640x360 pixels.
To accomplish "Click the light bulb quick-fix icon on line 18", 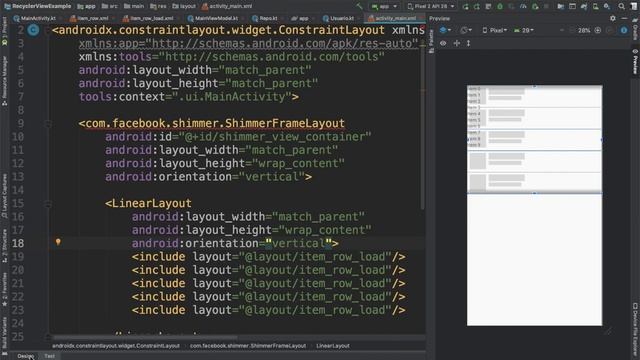I will (58, 242).
